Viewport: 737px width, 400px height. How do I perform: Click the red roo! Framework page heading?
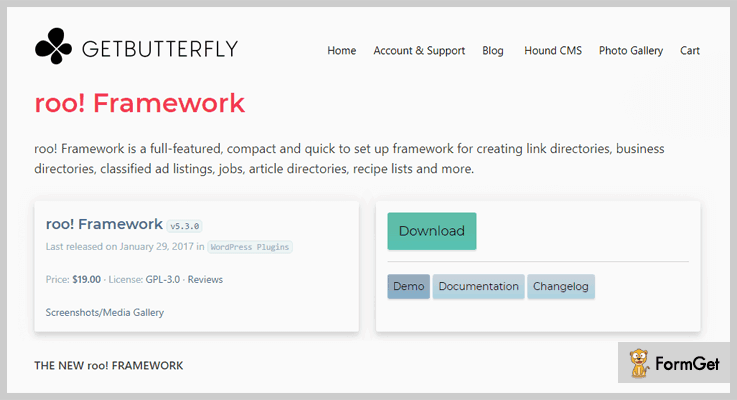pos(140,103)
